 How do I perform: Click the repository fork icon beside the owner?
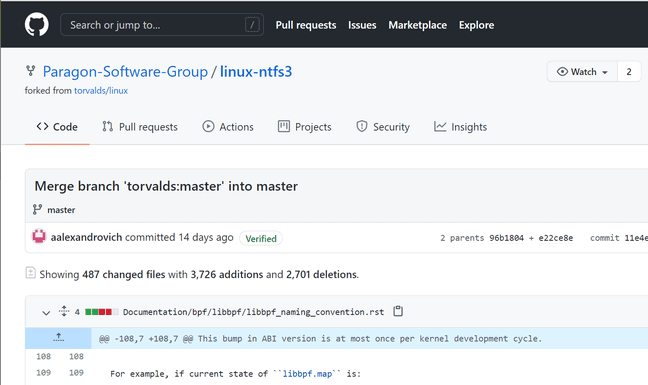(x=31, y=71)
